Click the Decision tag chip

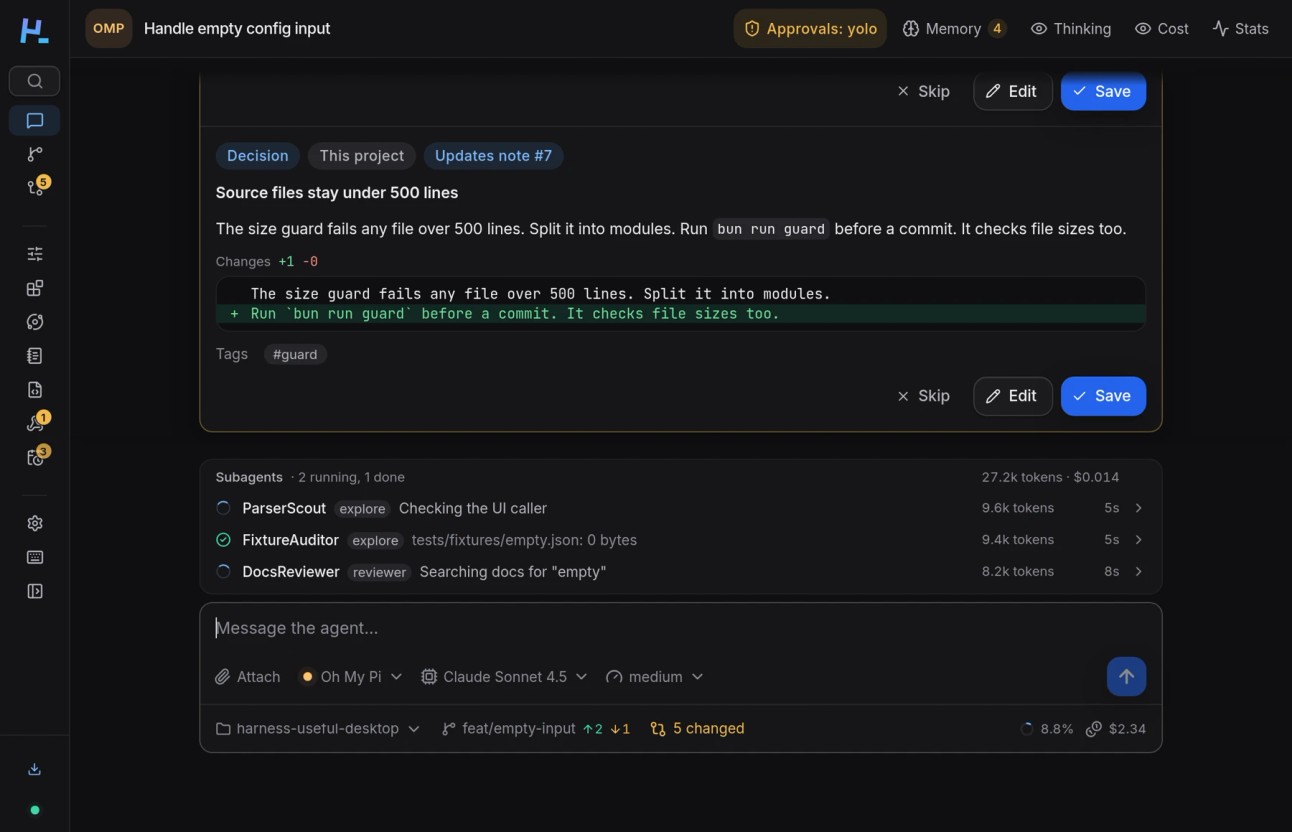[257, 156]
